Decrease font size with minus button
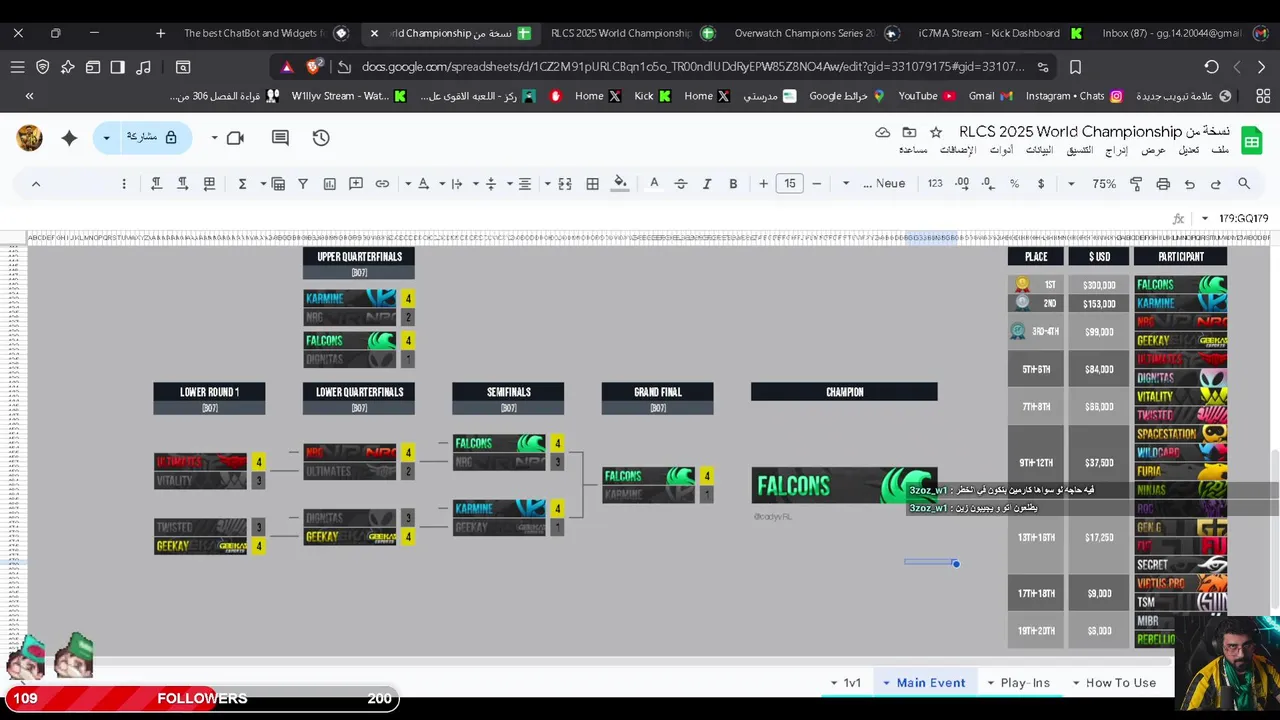The height and width of the screenshot is (720, 1280). tap(817, 184)
